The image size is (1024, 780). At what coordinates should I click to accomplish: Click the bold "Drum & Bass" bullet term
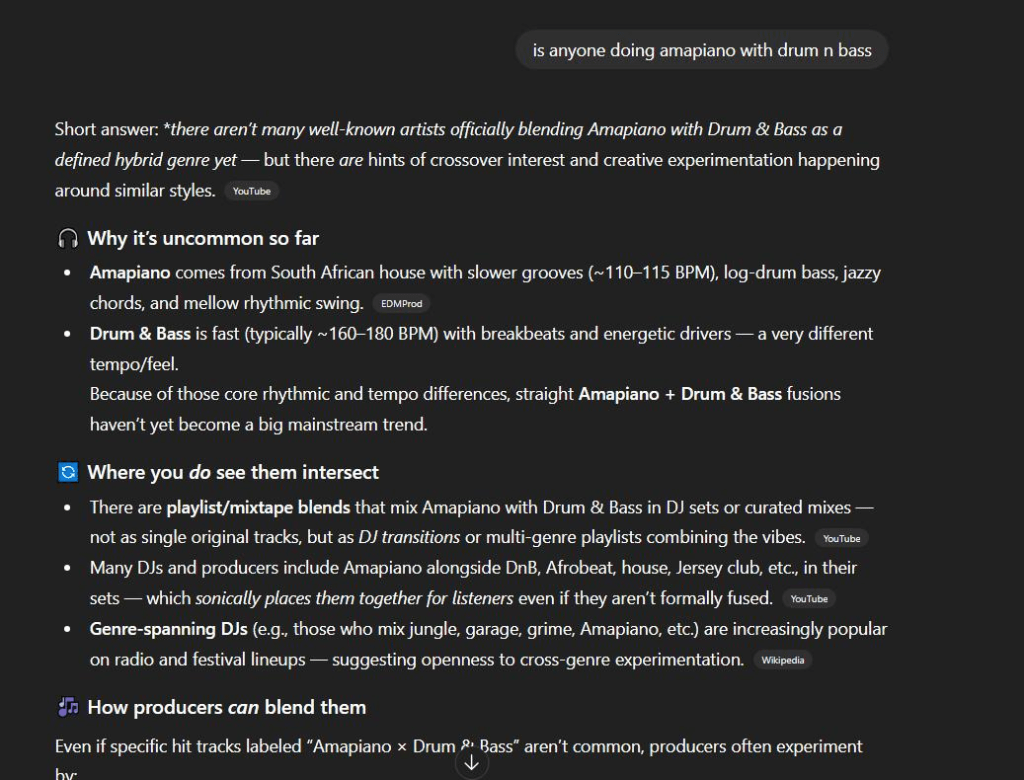[x=140, y=333]
